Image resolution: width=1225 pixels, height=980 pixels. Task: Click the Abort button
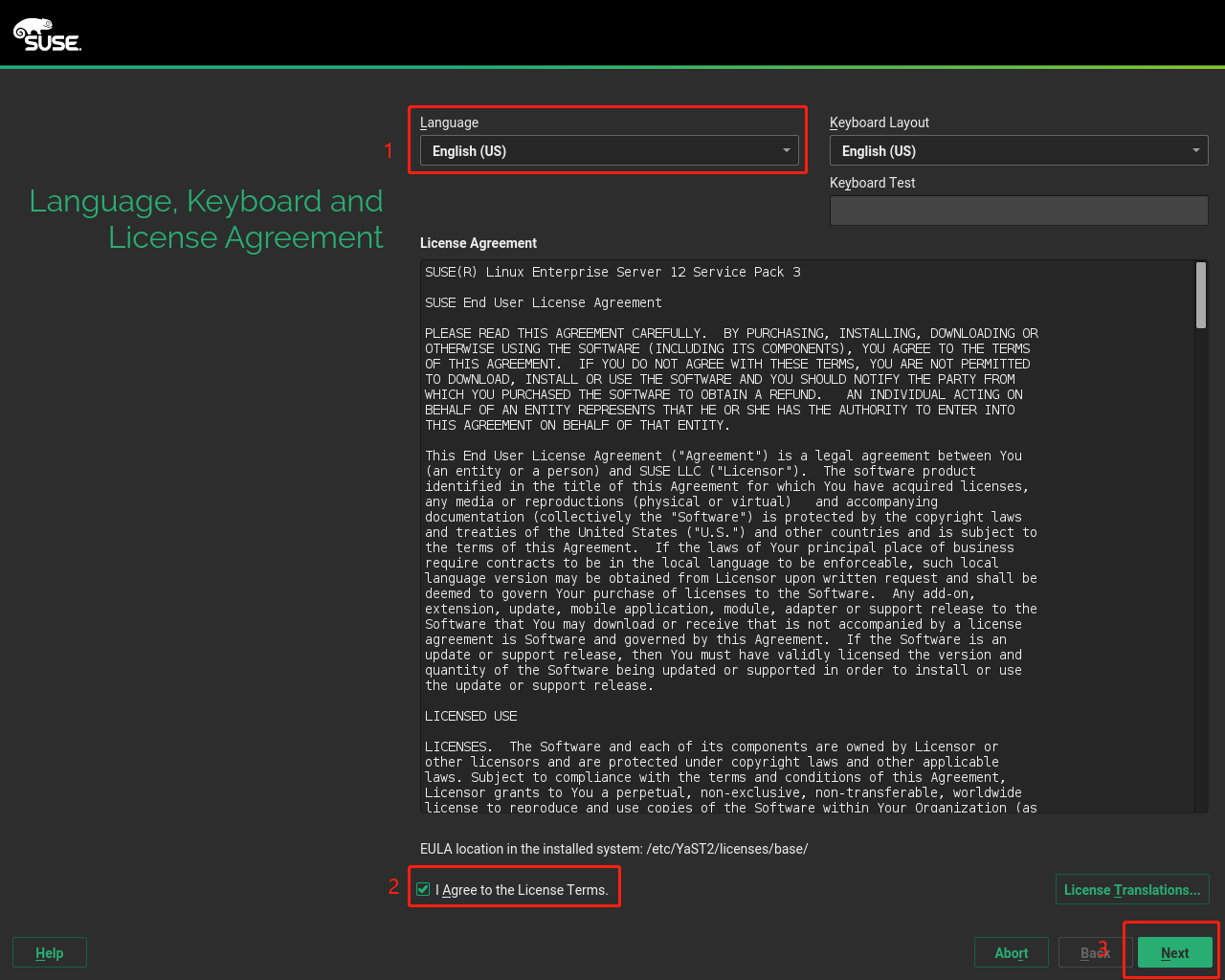pos(1012,952)
